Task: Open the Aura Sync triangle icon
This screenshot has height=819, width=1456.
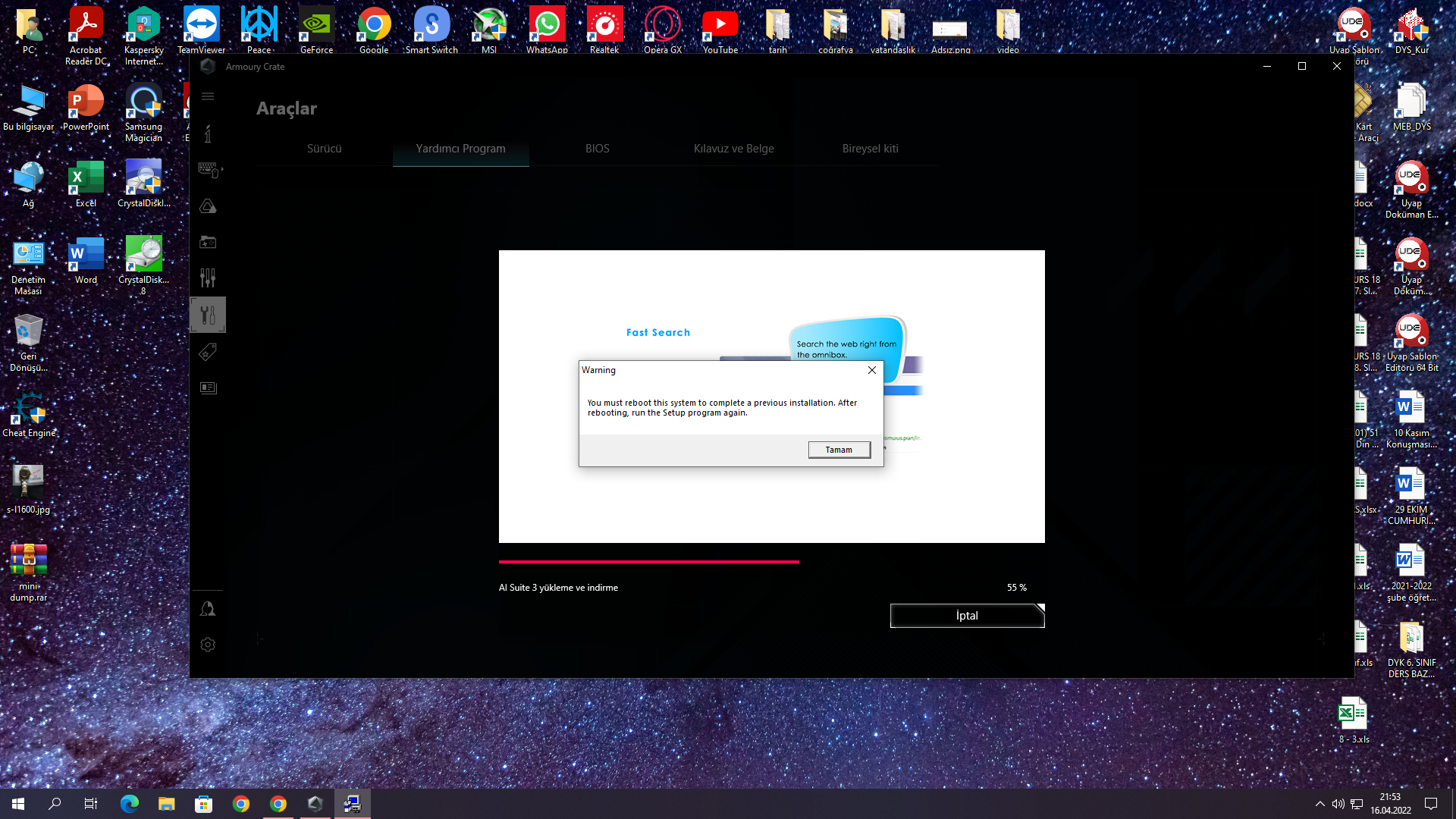Action: pos(208,206)
